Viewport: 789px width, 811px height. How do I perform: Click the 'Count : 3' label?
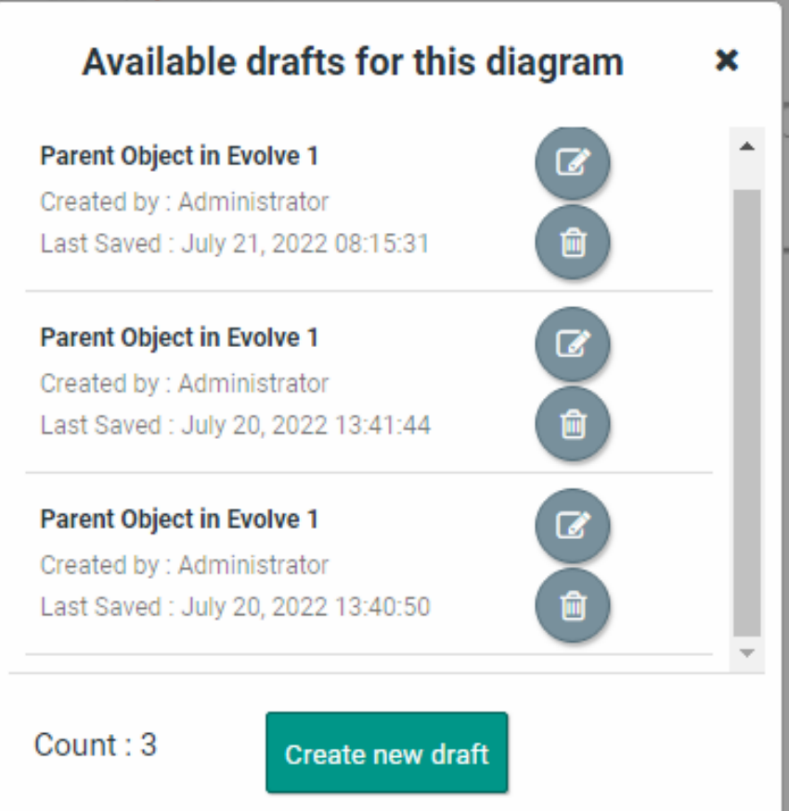pos(96,745)
